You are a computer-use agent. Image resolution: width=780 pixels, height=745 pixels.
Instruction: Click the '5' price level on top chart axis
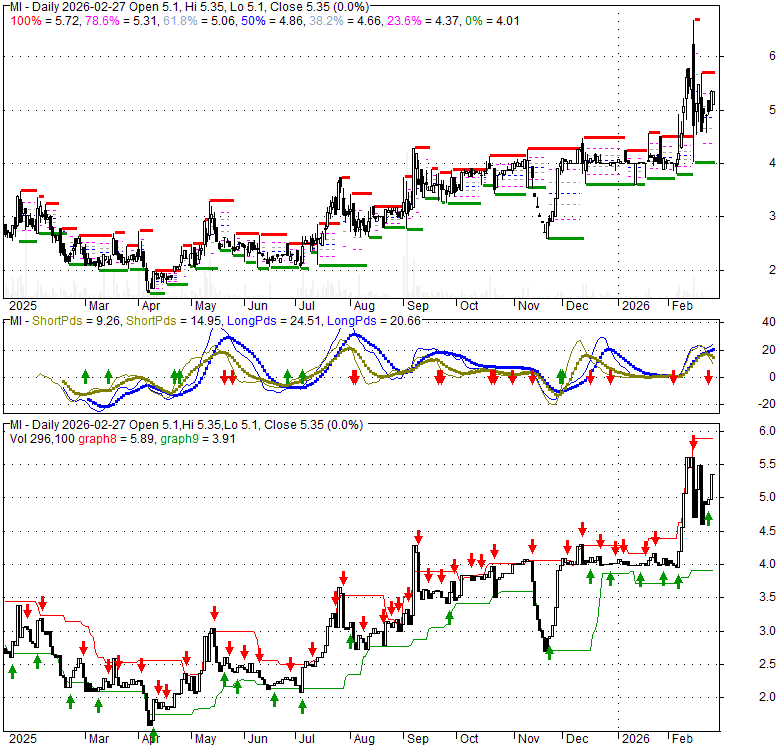[x=772, y=109]
